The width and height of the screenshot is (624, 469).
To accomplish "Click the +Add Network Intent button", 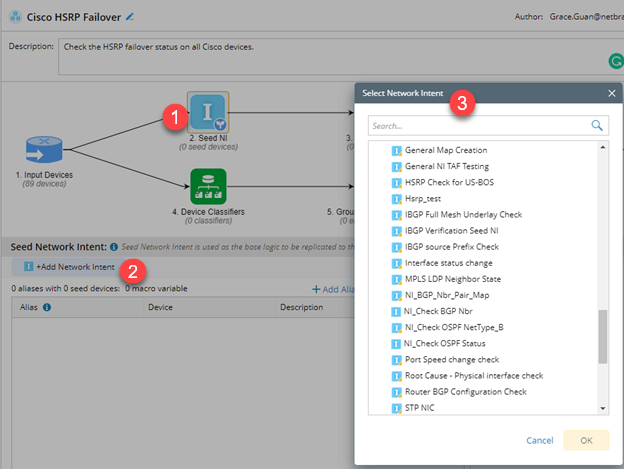I will coord(69,267).
